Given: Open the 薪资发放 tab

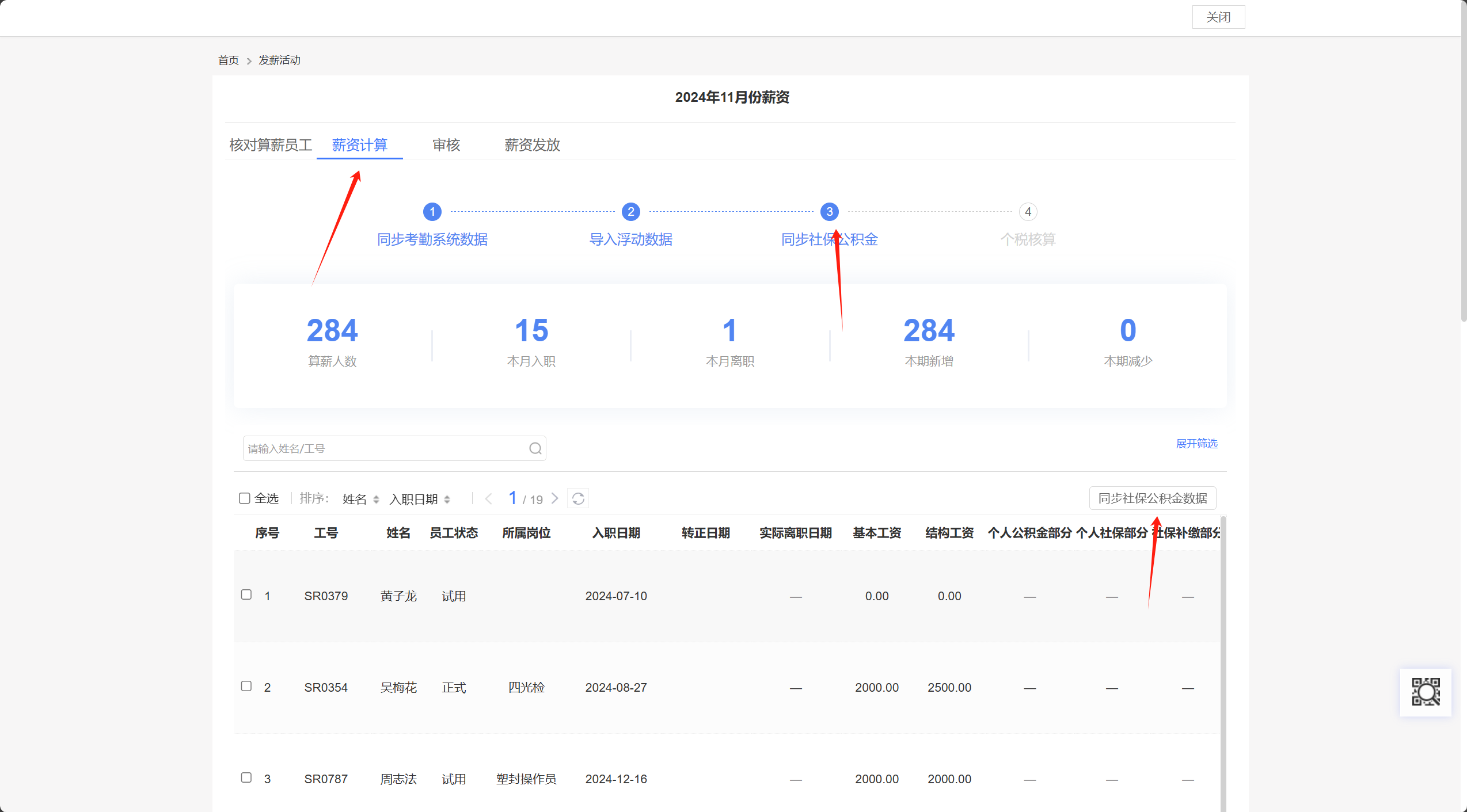Looking at the screenshot, I should [x=532, y=145].
